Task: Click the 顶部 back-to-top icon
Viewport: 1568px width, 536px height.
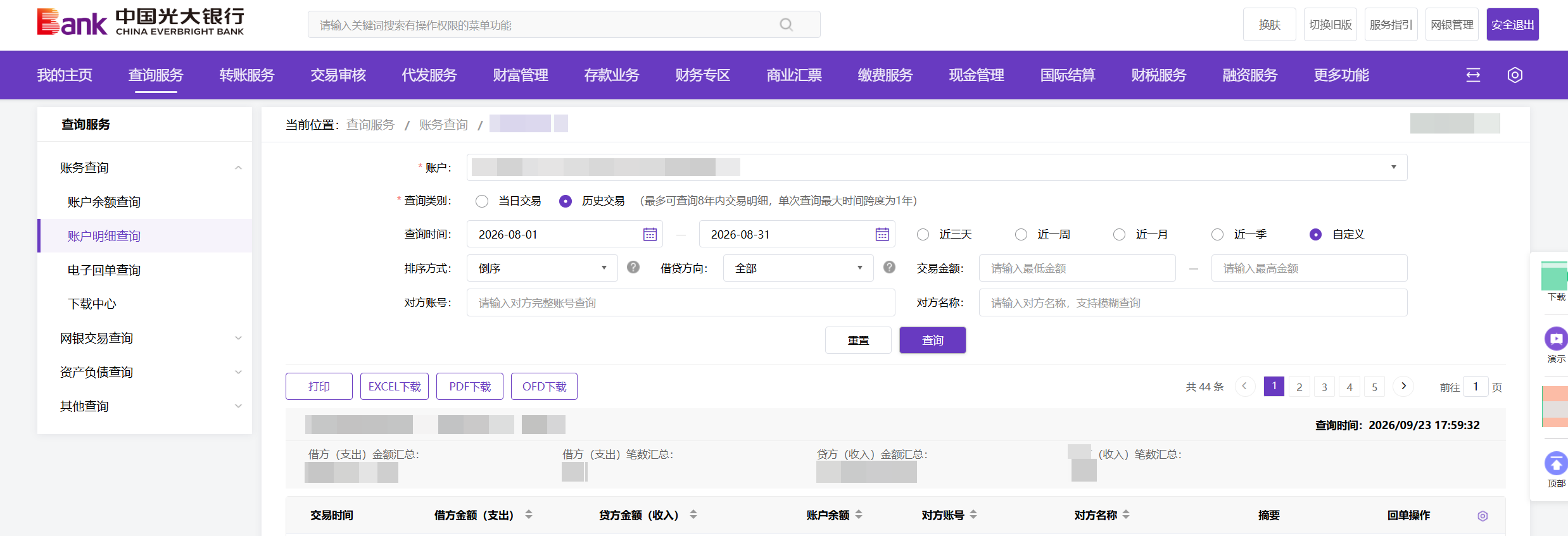Action: (1555, 463)
